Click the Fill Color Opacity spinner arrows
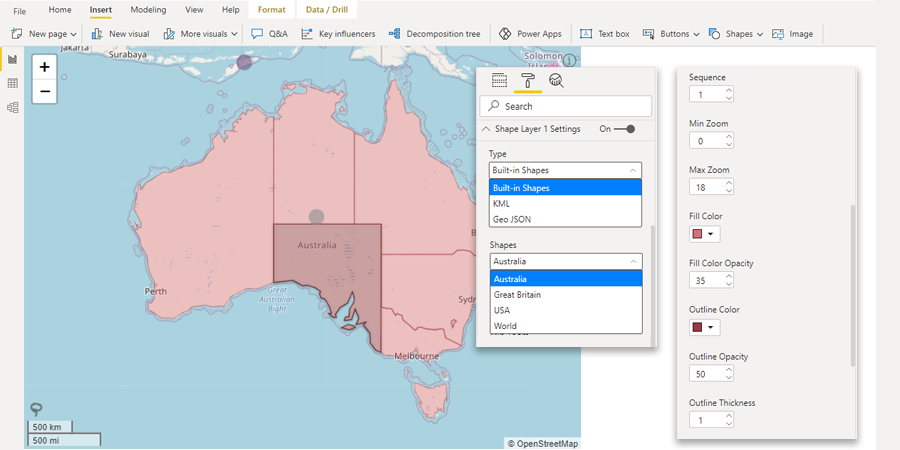900x450 pixels. [728, 280]
